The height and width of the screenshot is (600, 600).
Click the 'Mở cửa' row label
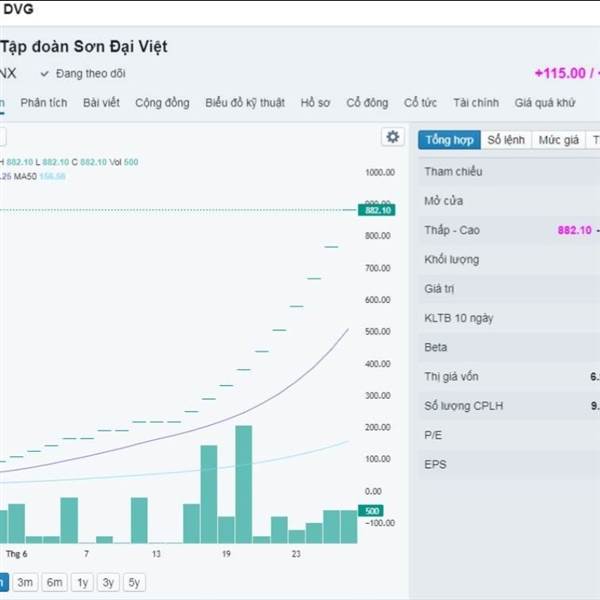point(443,201)
